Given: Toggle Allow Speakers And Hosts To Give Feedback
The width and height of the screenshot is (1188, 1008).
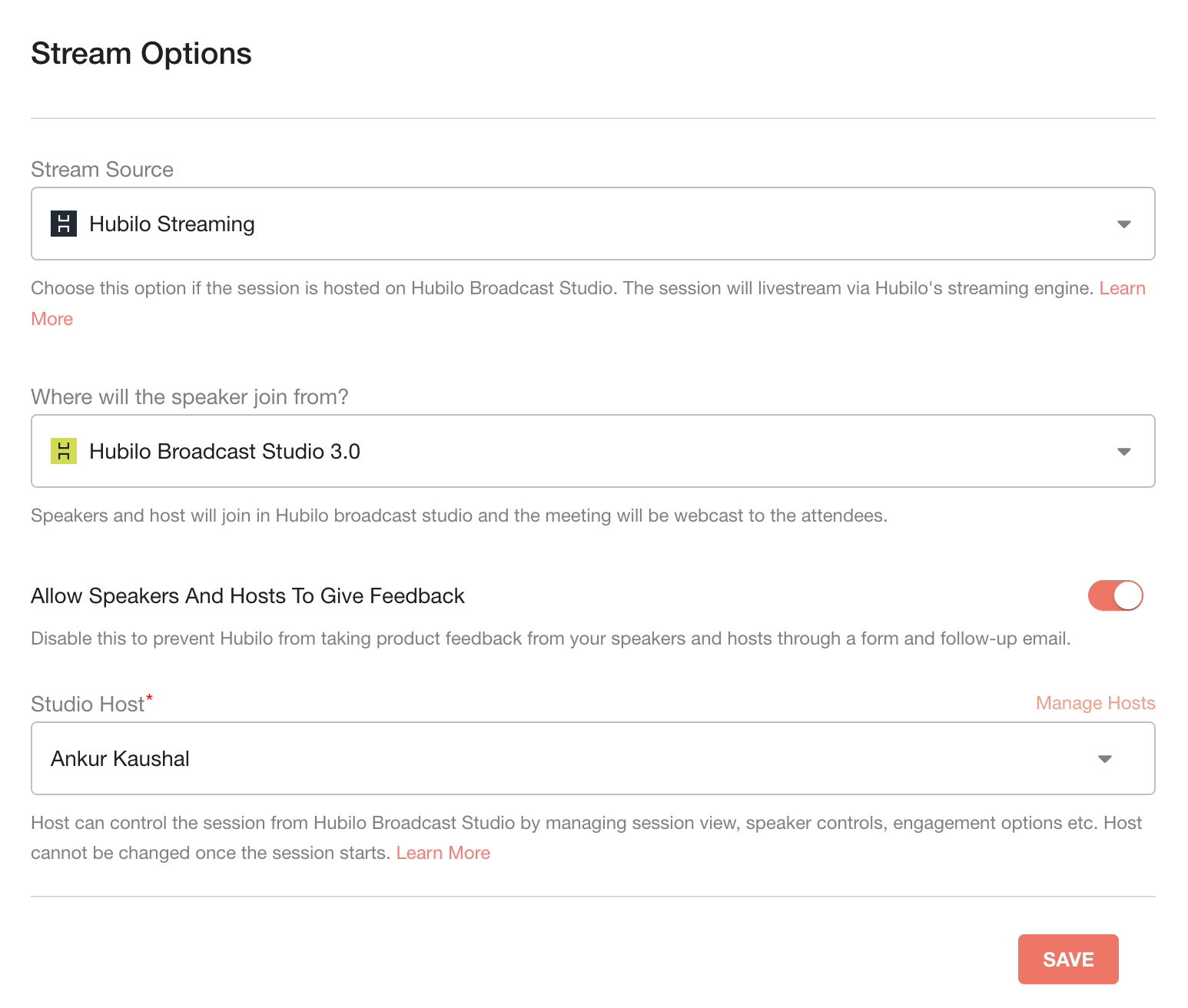Looking at the screenshot, I should pyautogui.click(x=1115, y=595).
